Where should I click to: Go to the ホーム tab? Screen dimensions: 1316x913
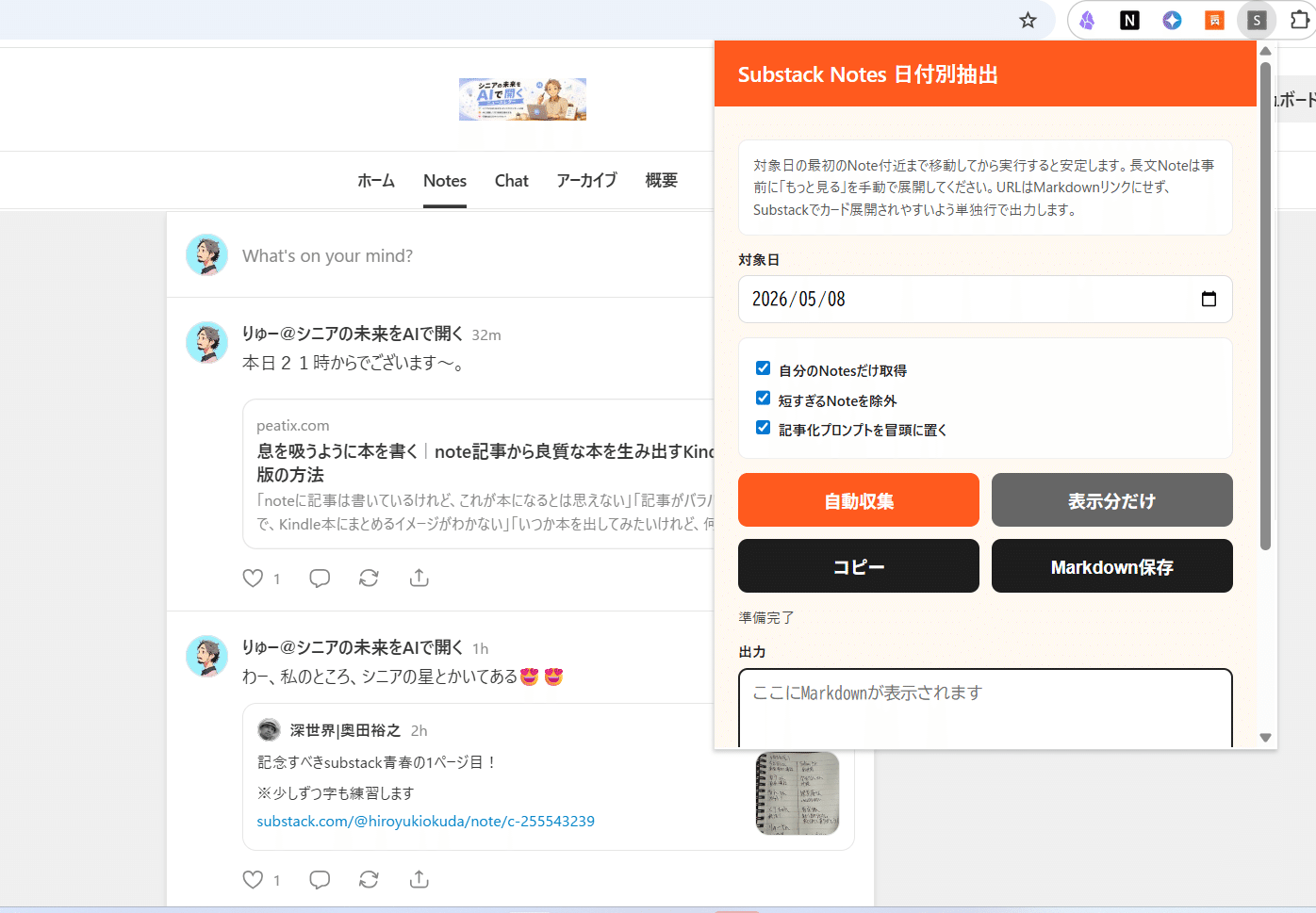[x=376, y=180]
